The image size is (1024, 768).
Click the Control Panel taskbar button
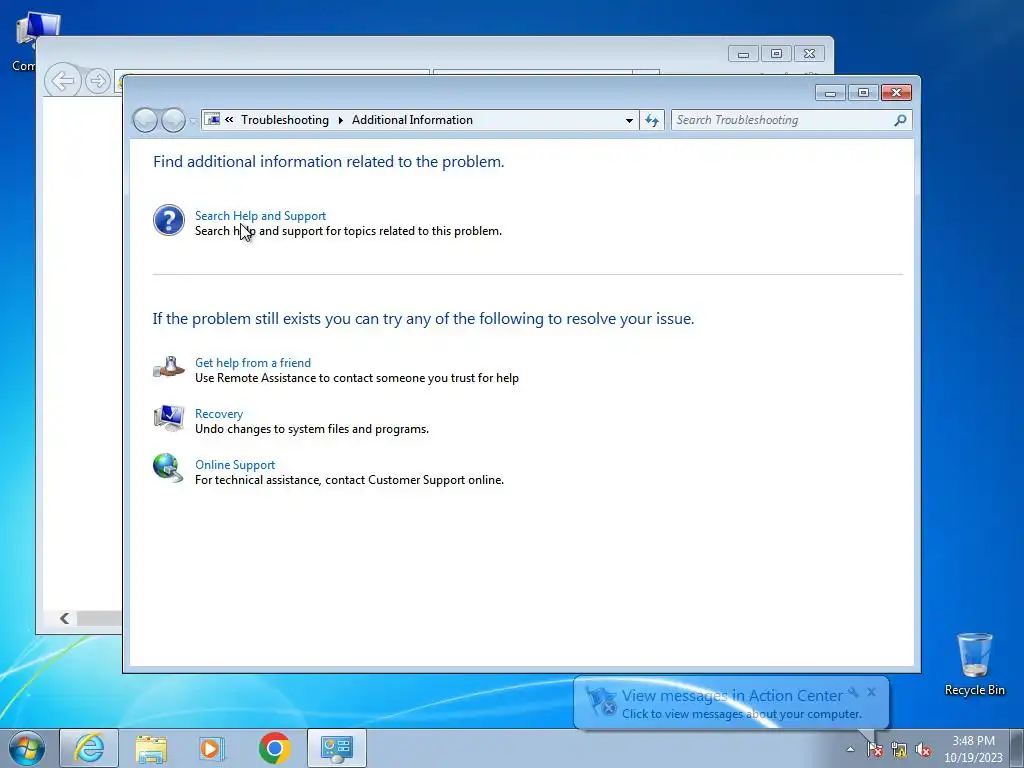coord(337,748)
